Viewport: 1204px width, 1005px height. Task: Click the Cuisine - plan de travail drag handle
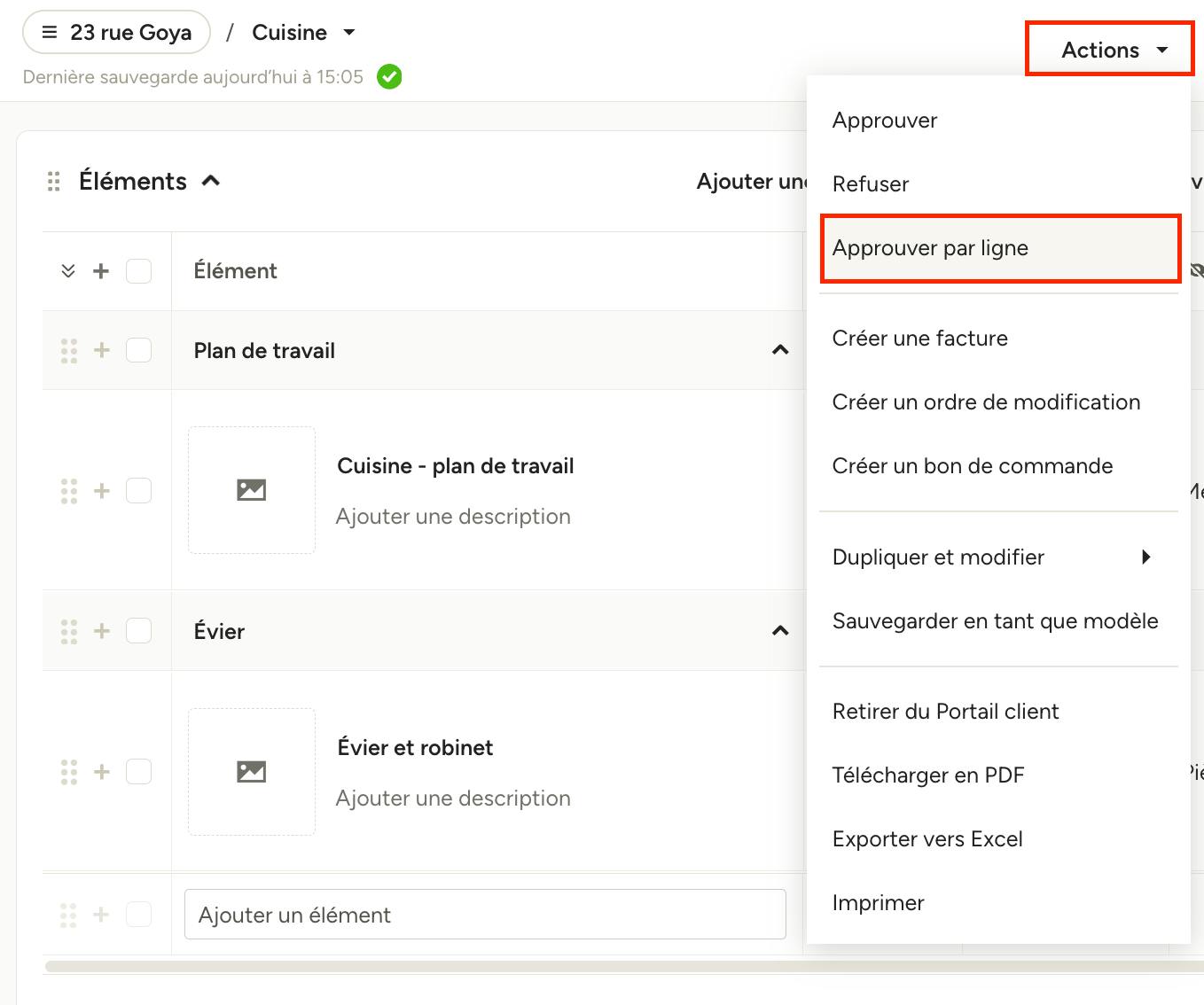[69, 491]
